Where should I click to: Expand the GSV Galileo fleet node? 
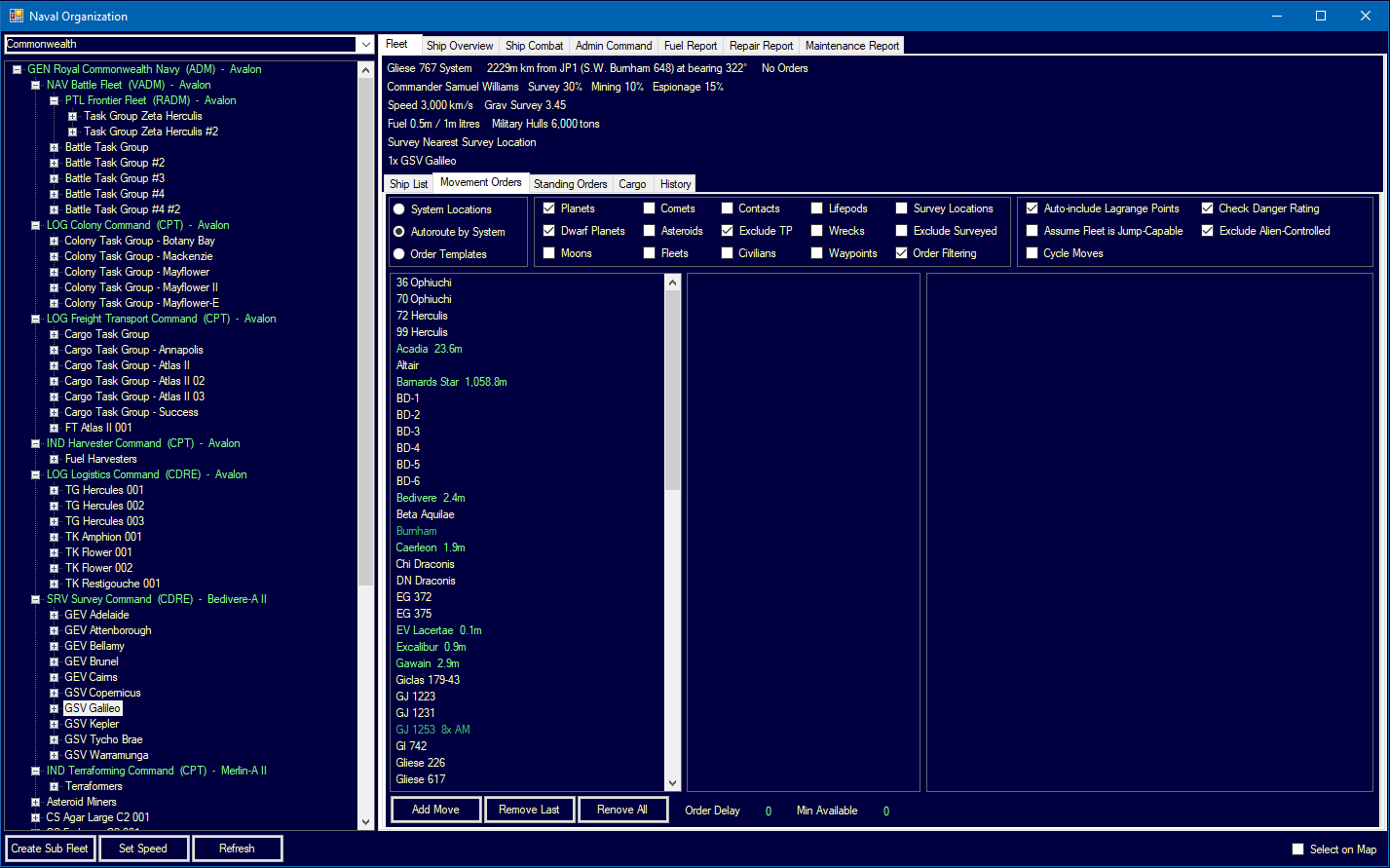click(x=55, y=709)
